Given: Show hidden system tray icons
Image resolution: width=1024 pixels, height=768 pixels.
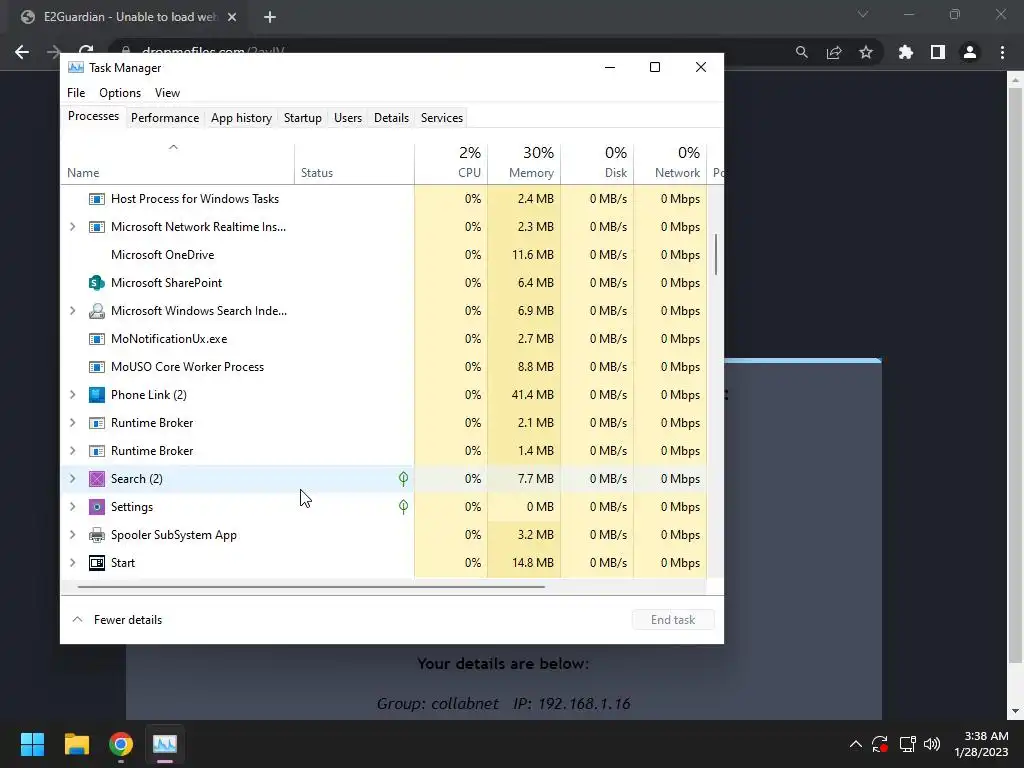Looking at the screenshot, I should (x=856, y=744).
